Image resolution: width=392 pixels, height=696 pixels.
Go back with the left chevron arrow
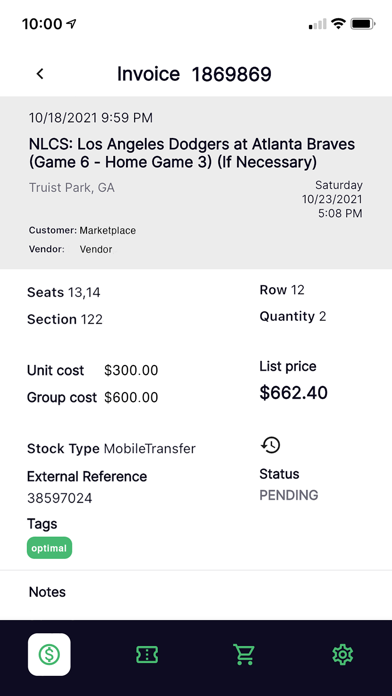click(x=40, y=74)
